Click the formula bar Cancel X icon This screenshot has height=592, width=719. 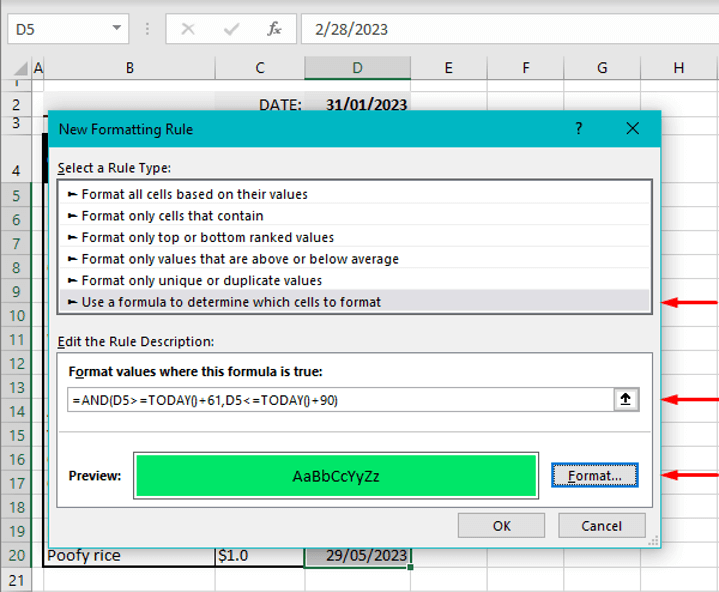tap(187, 29)
